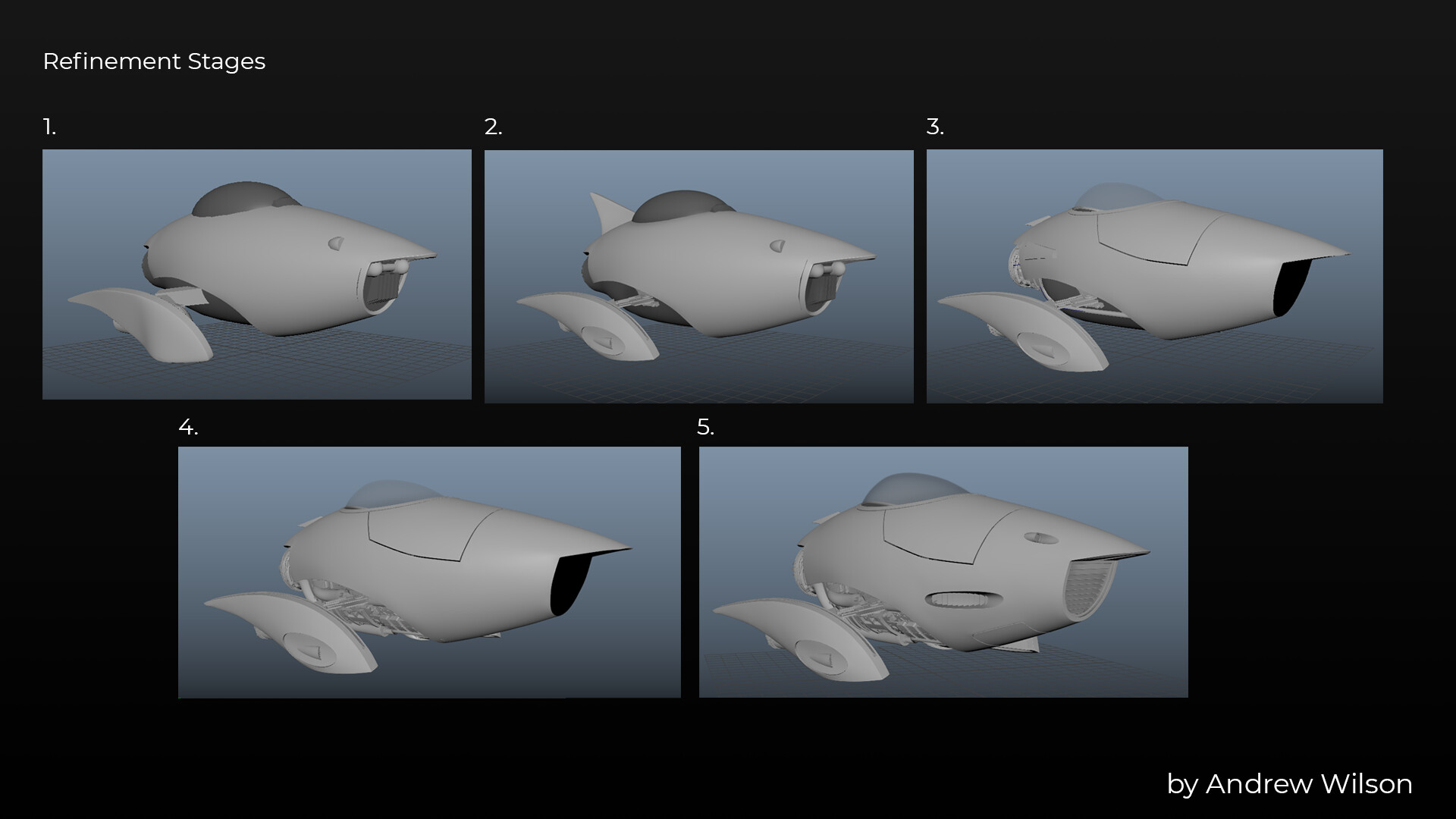
Task: Select the final stage 5 render
Action: pos(943,572)
